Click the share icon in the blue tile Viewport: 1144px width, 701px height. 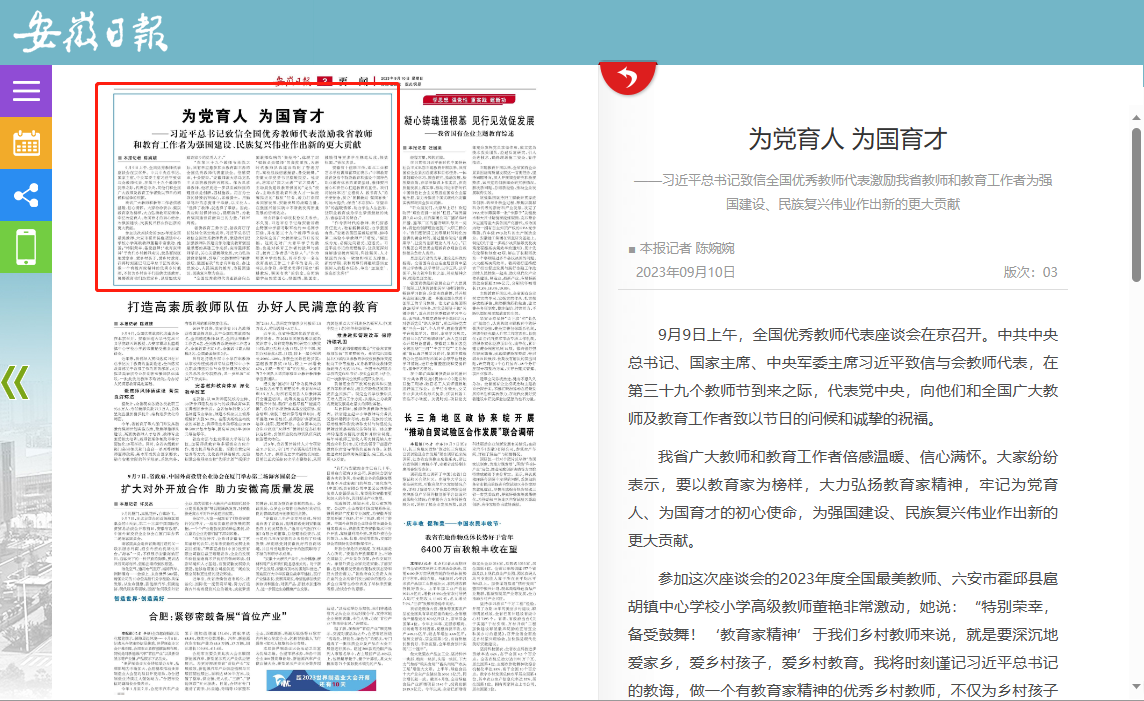point(26,195)
